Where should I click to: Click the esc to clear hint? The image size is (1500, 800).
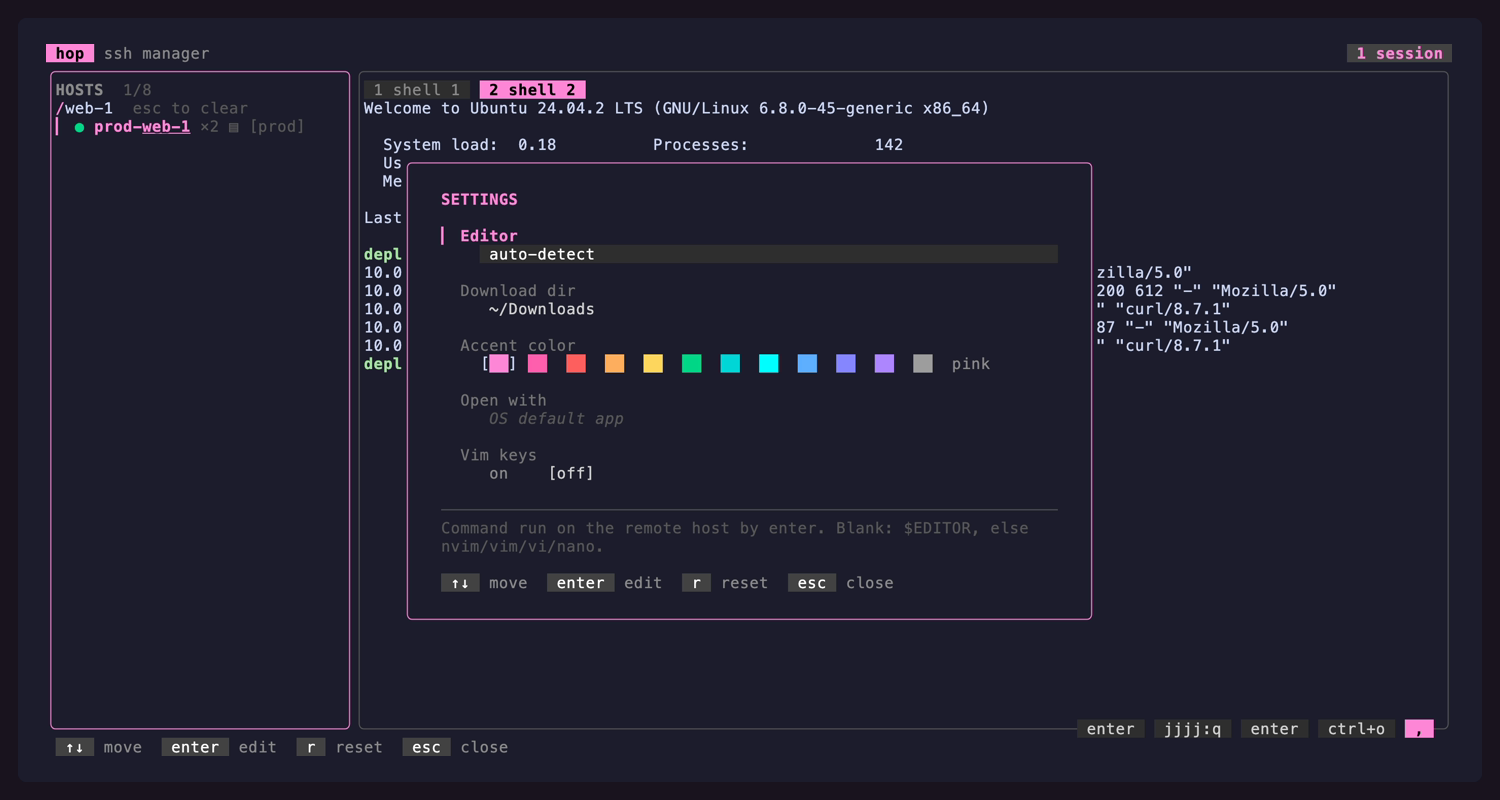[x=190, y=108]
